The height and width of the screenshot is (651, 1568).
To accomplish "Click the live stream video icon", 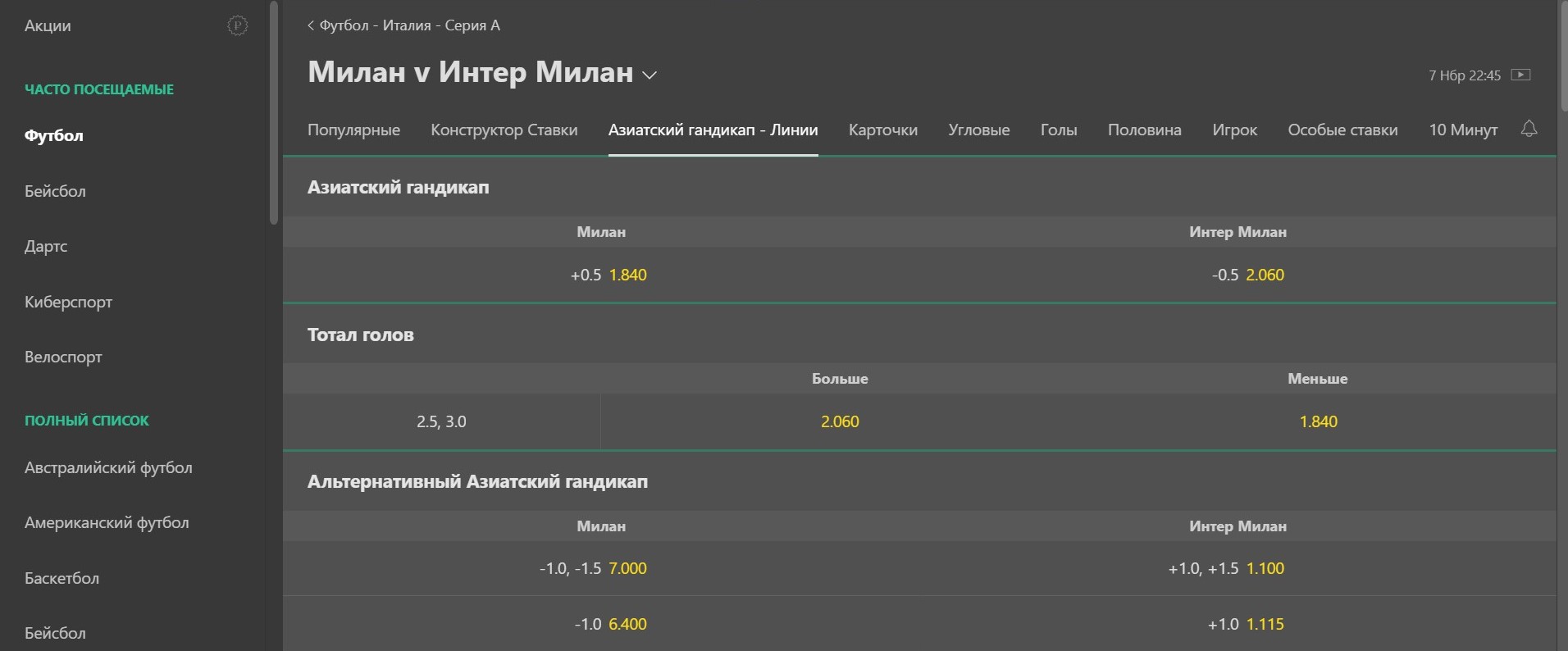I will [1520, 75].
